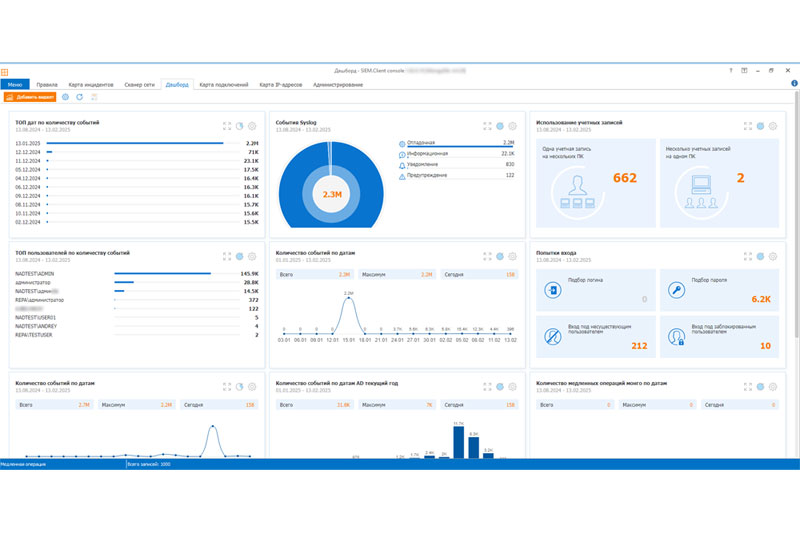Open the Карта инцидентов tab

point(91,85)
